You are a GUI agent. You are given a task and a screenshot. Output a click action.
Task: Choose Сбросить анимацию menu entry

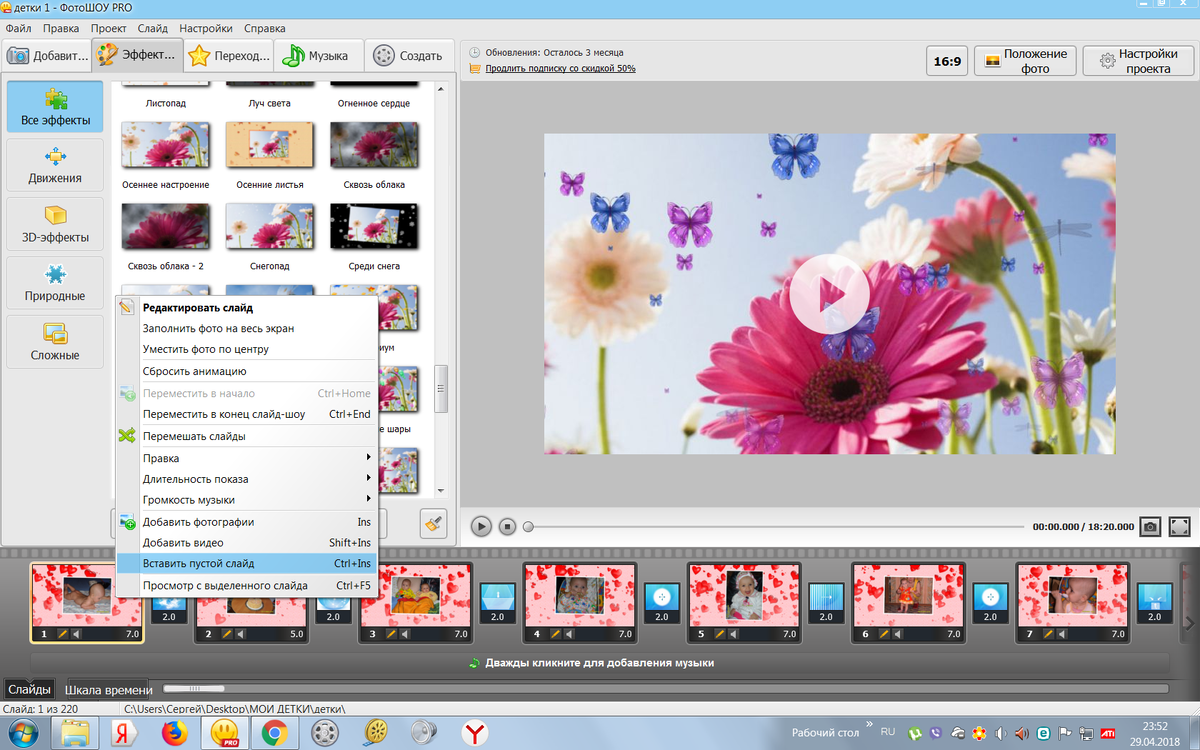(246, 371)
